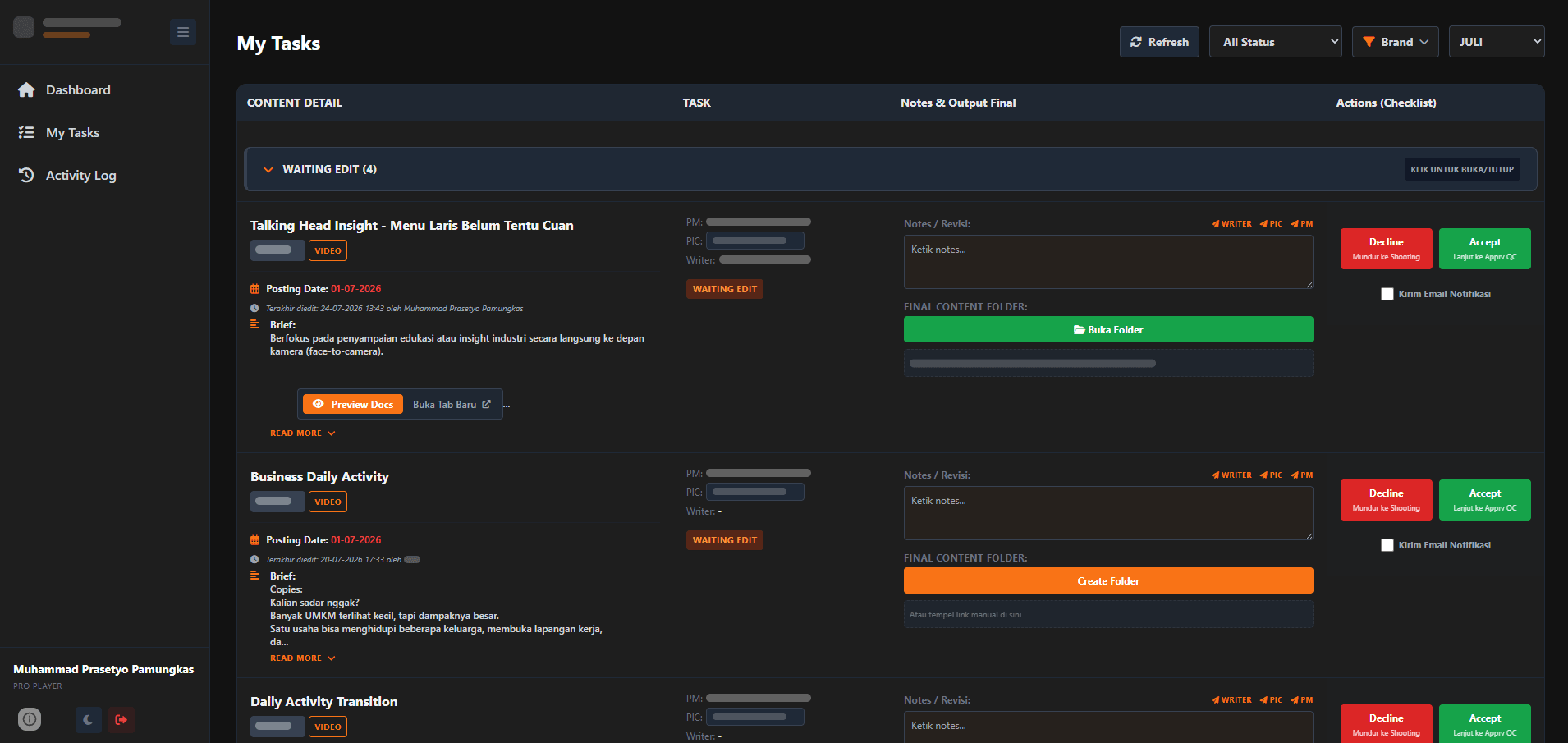Open the JULI month dropdown

click(1496, 42)
